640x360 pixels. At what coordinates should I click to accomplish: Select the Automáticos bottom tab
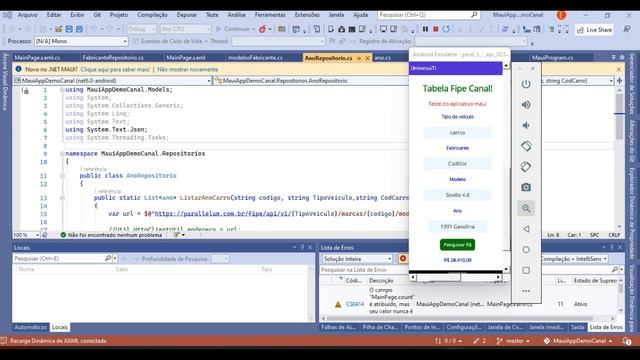click(30, 327)
